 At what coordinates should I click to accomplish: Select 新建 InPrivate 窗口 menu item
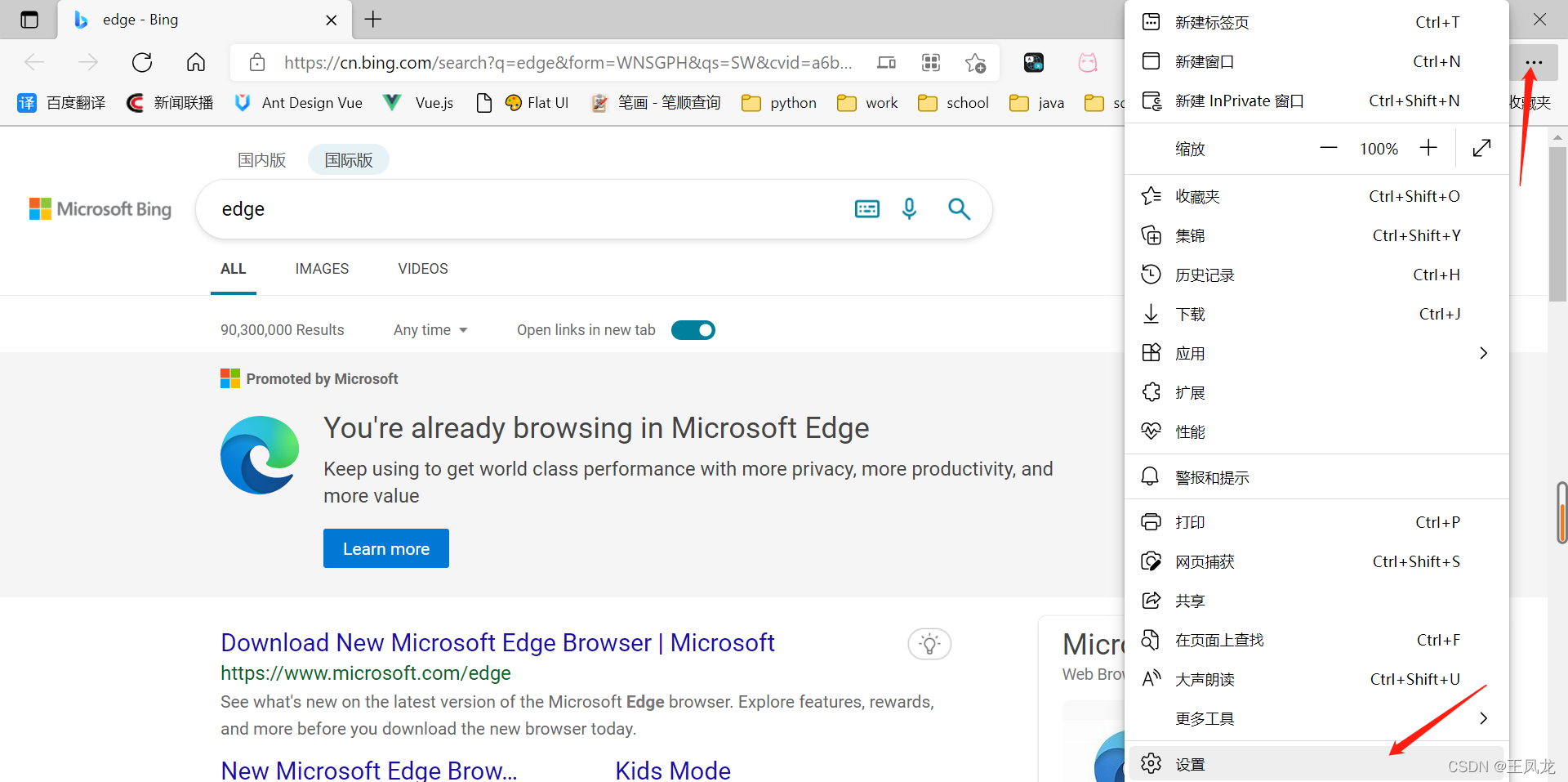point(1316,101)
